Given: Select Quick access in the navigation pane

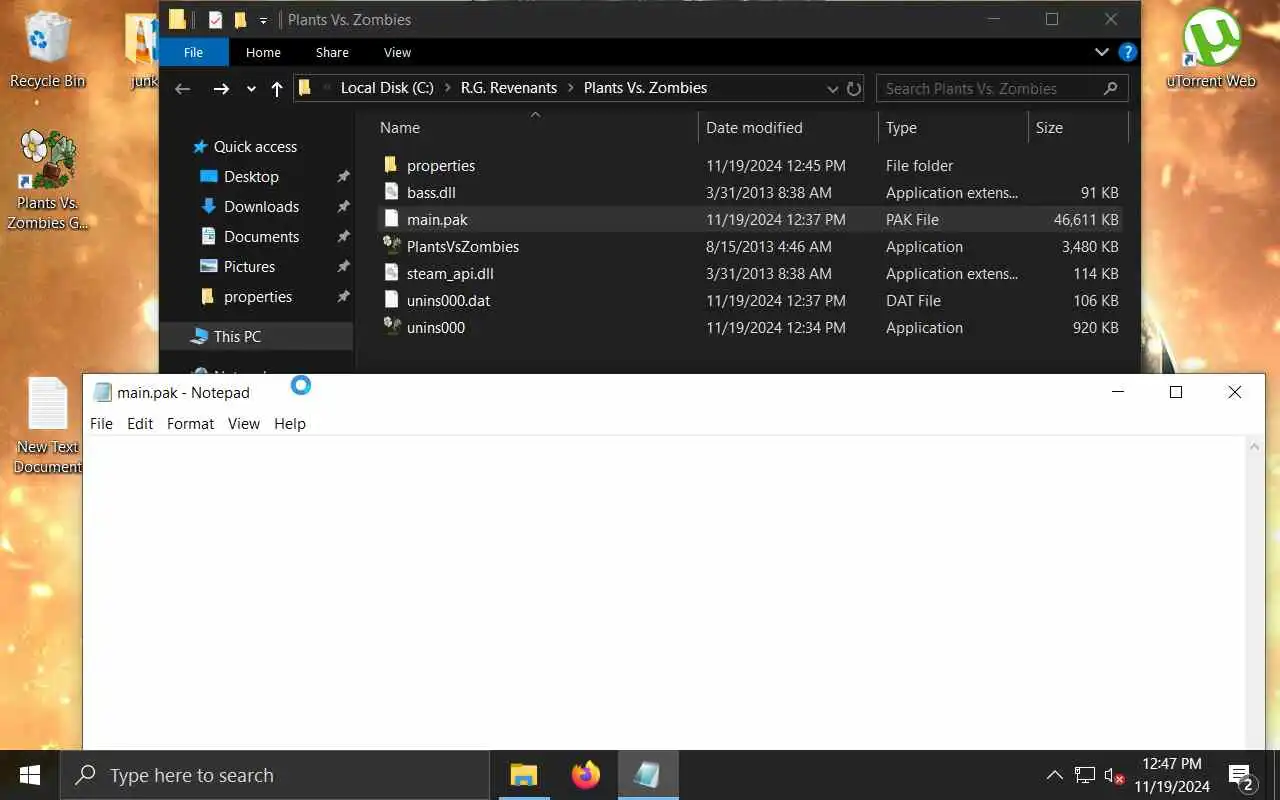Looking at the screenshot, I should coord(255,146).
